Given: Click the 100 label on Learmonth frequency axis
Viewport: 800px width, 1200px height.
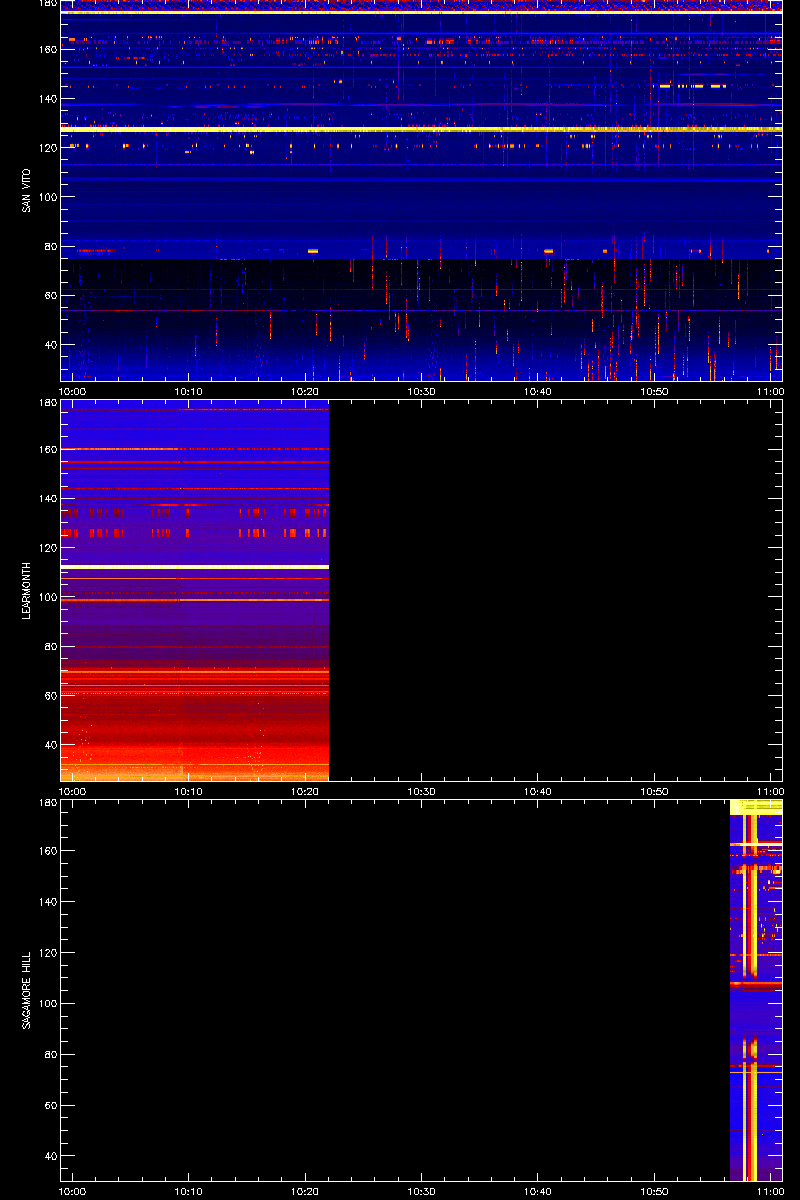Looking at the screenshot, I should coord(46,597).
